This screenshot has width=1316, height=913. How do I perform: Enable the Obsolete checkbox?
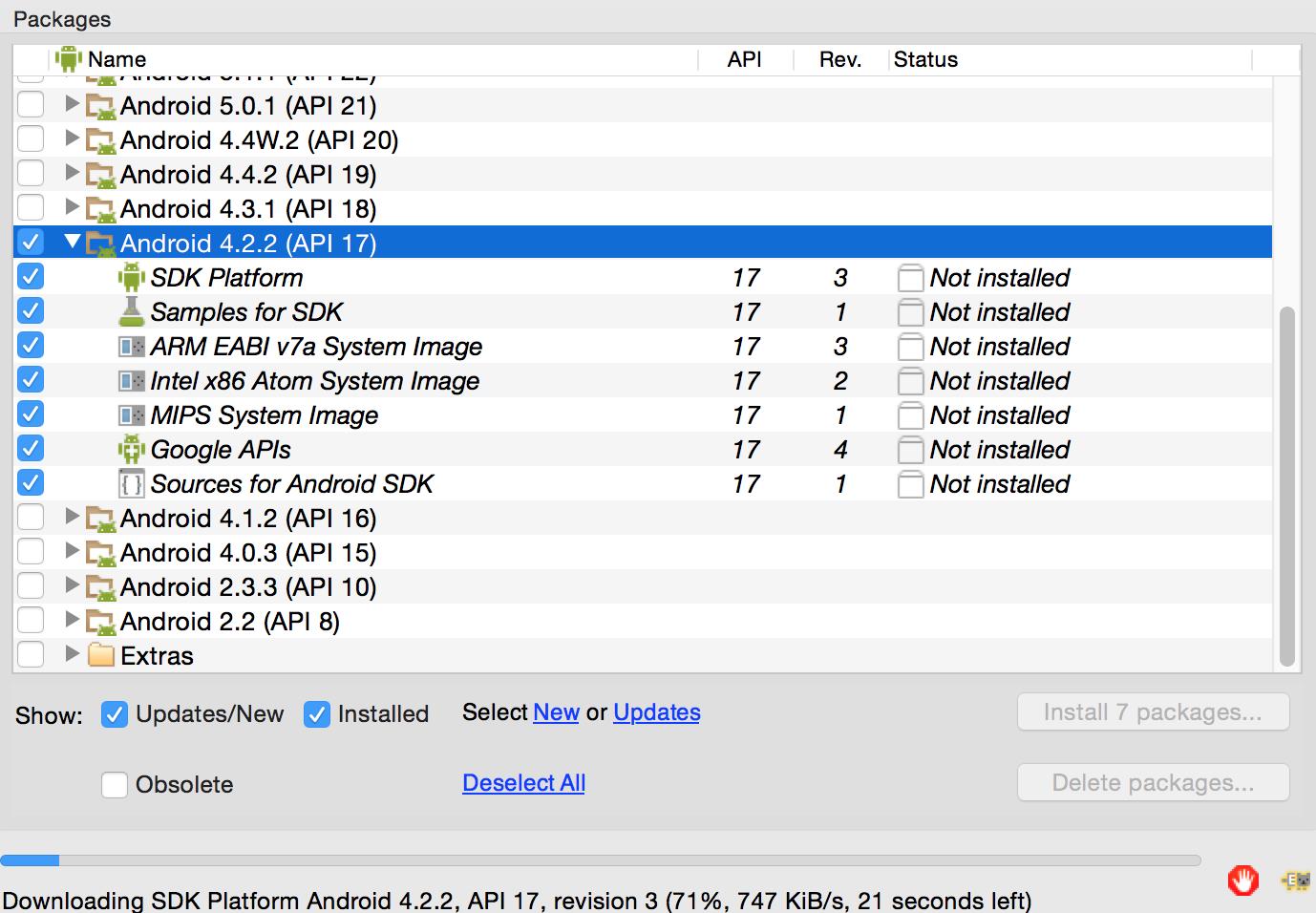115,784
